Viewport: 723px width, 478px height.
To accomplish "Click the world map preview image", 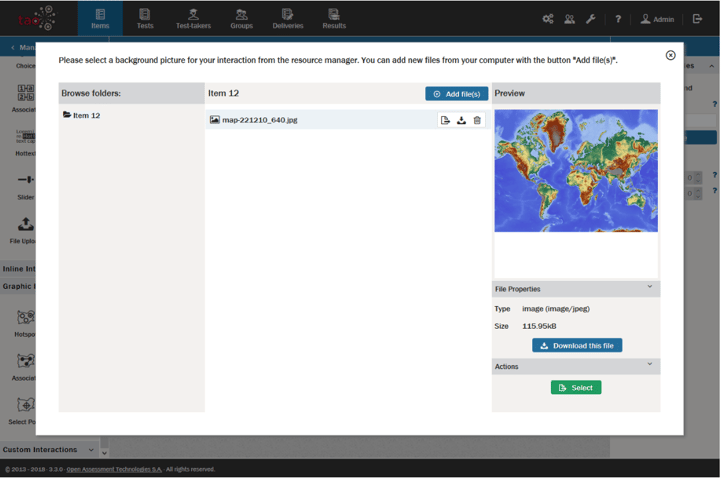I will point(576,171).
